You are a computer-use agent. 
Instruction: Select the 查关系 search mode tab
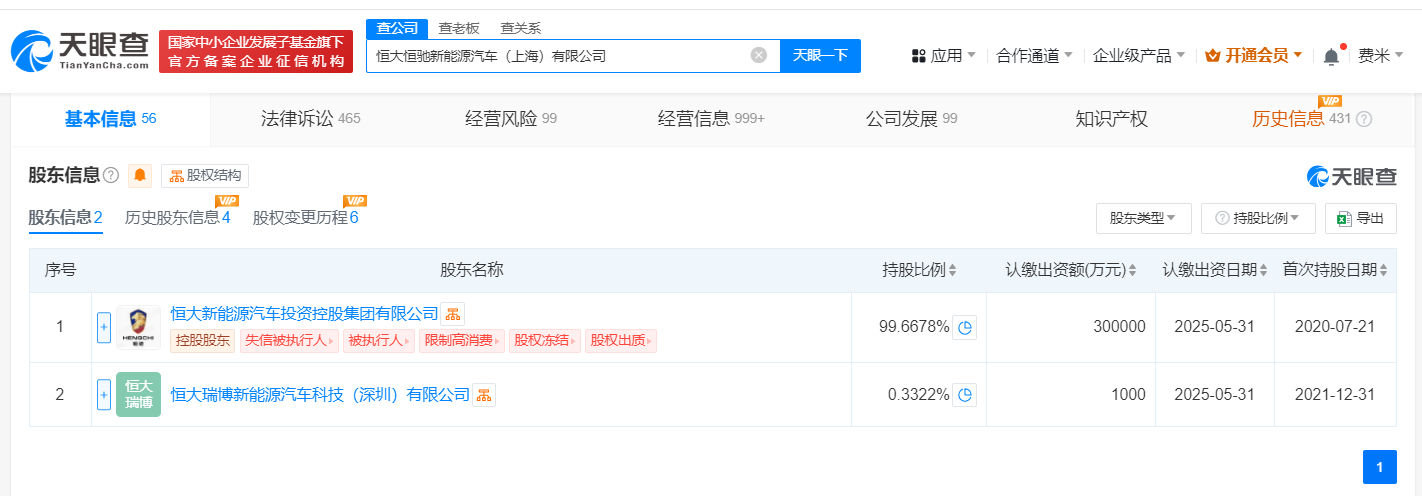point(520,28)
